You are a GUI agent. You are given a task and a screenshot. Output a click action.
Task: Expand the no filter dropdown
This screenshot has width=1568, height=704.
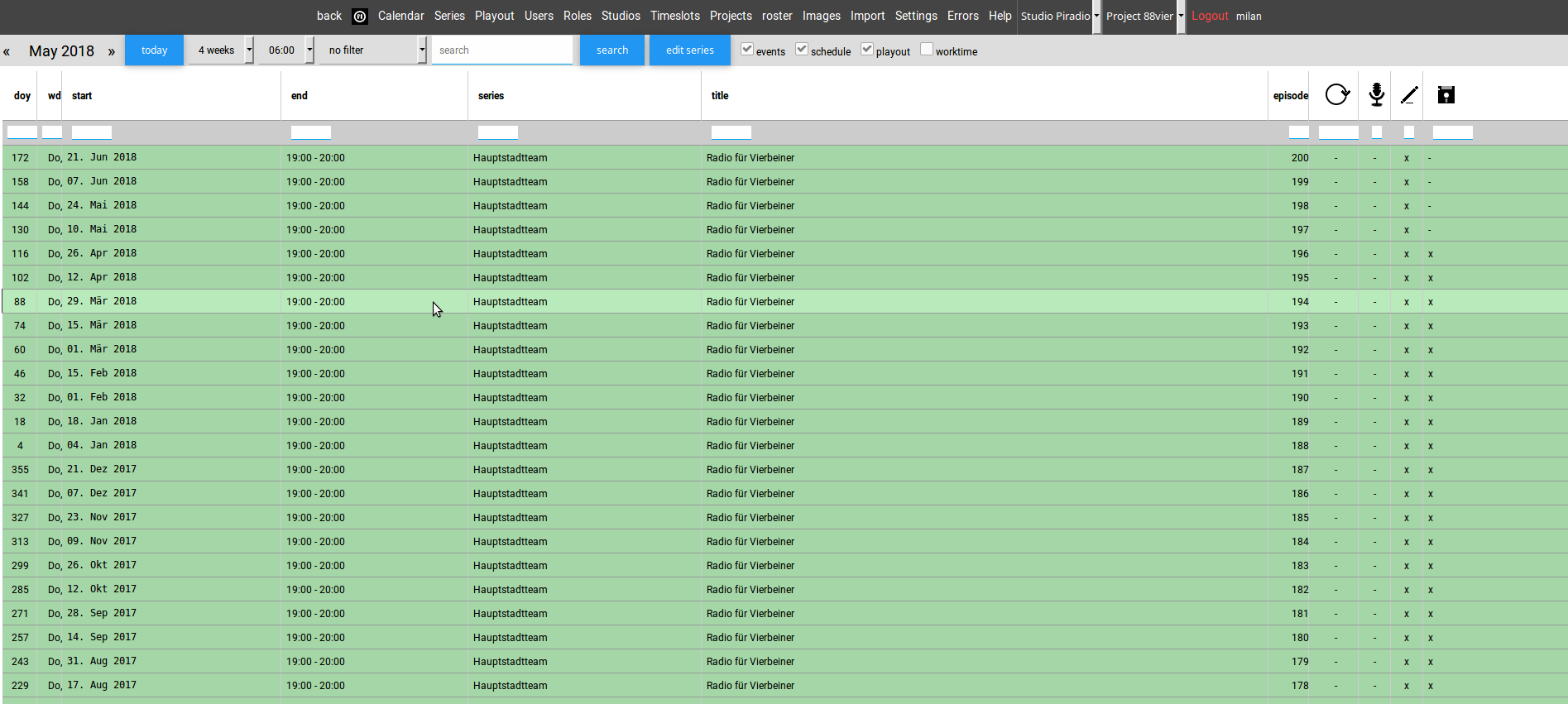click(x=373, y=50)
